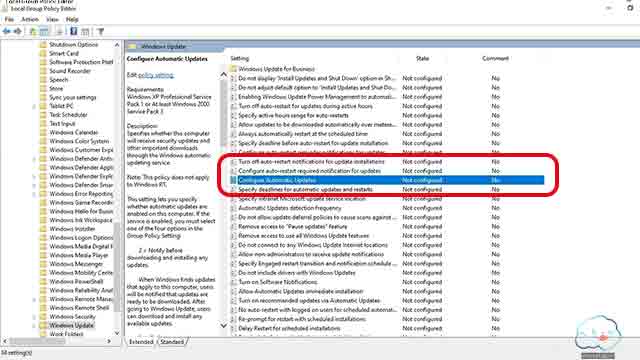Click the tree pane scroll-up arrow
Image resolution: width=640 pixels, height=360 pixels.
pyautogui.click(x=117, y=45)
